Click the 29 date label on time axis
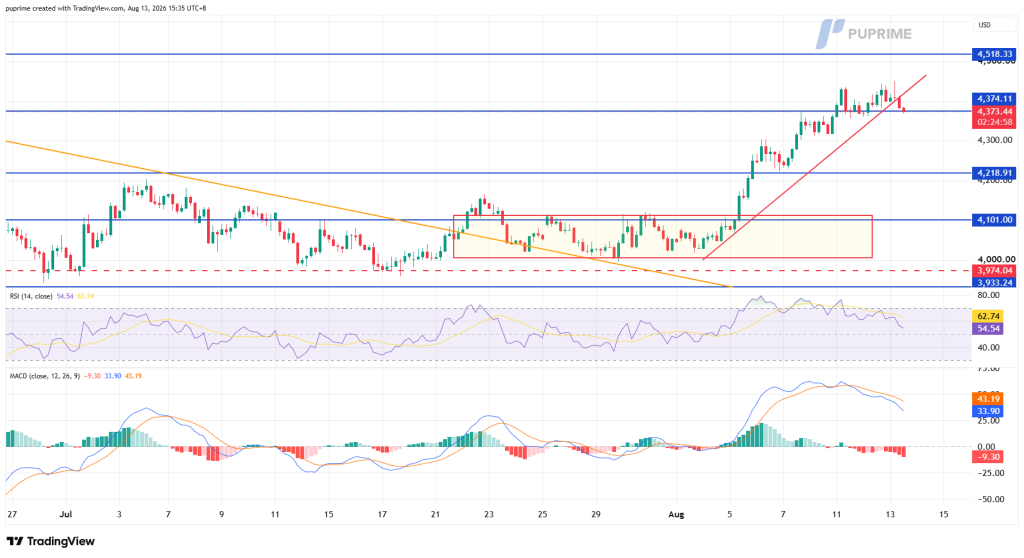This screenshot has height=558, width=1024. click(596, 514)
